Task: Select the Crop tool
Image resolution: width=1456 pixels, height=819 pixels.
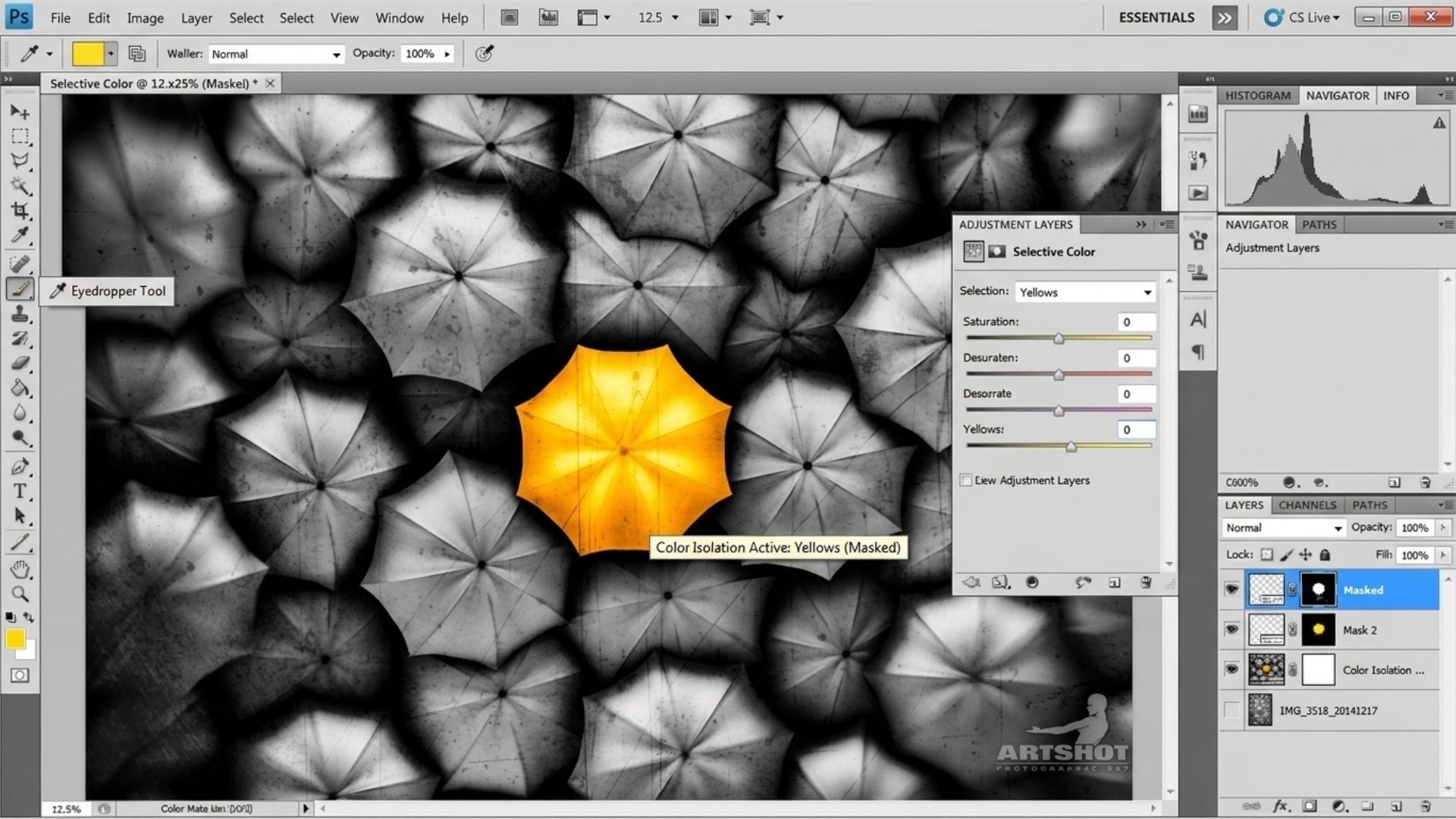Action: 20,210
